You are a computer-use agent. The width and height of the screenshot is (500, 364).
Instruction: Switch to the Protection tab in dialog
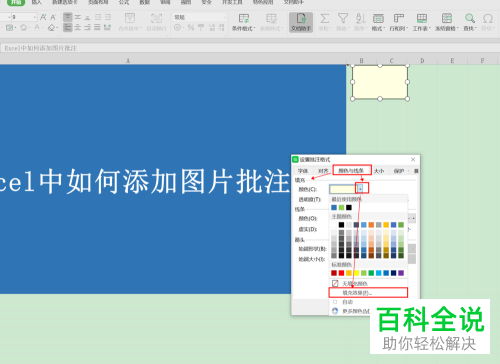399,171
